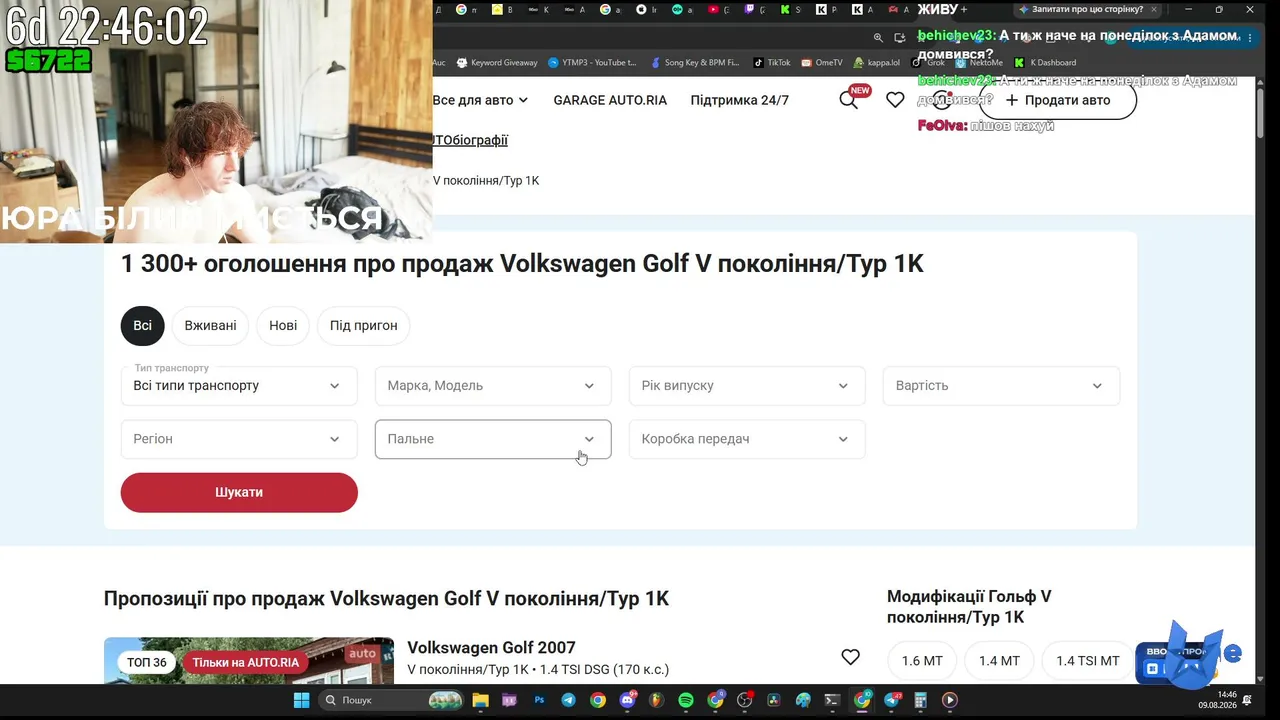Open GARAGE AUTO.RIA menu item
Viewport: 1280px width, 720px height.
point(610,100)
